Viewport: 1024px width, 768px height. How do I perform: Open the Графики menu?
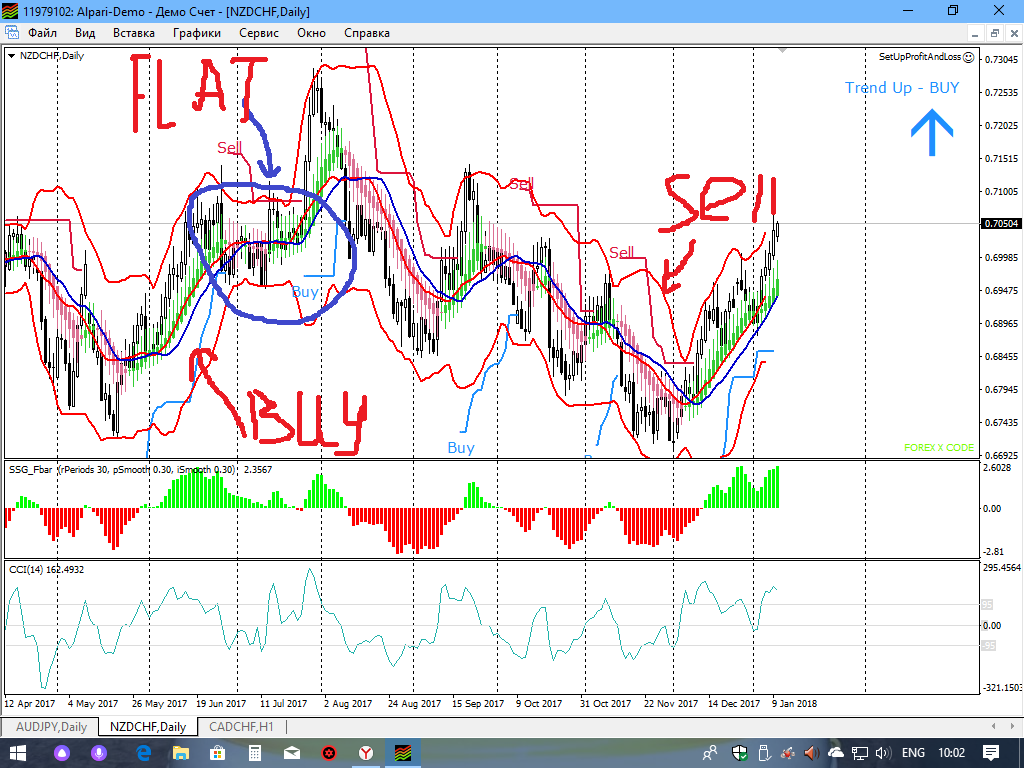(197, 33)
